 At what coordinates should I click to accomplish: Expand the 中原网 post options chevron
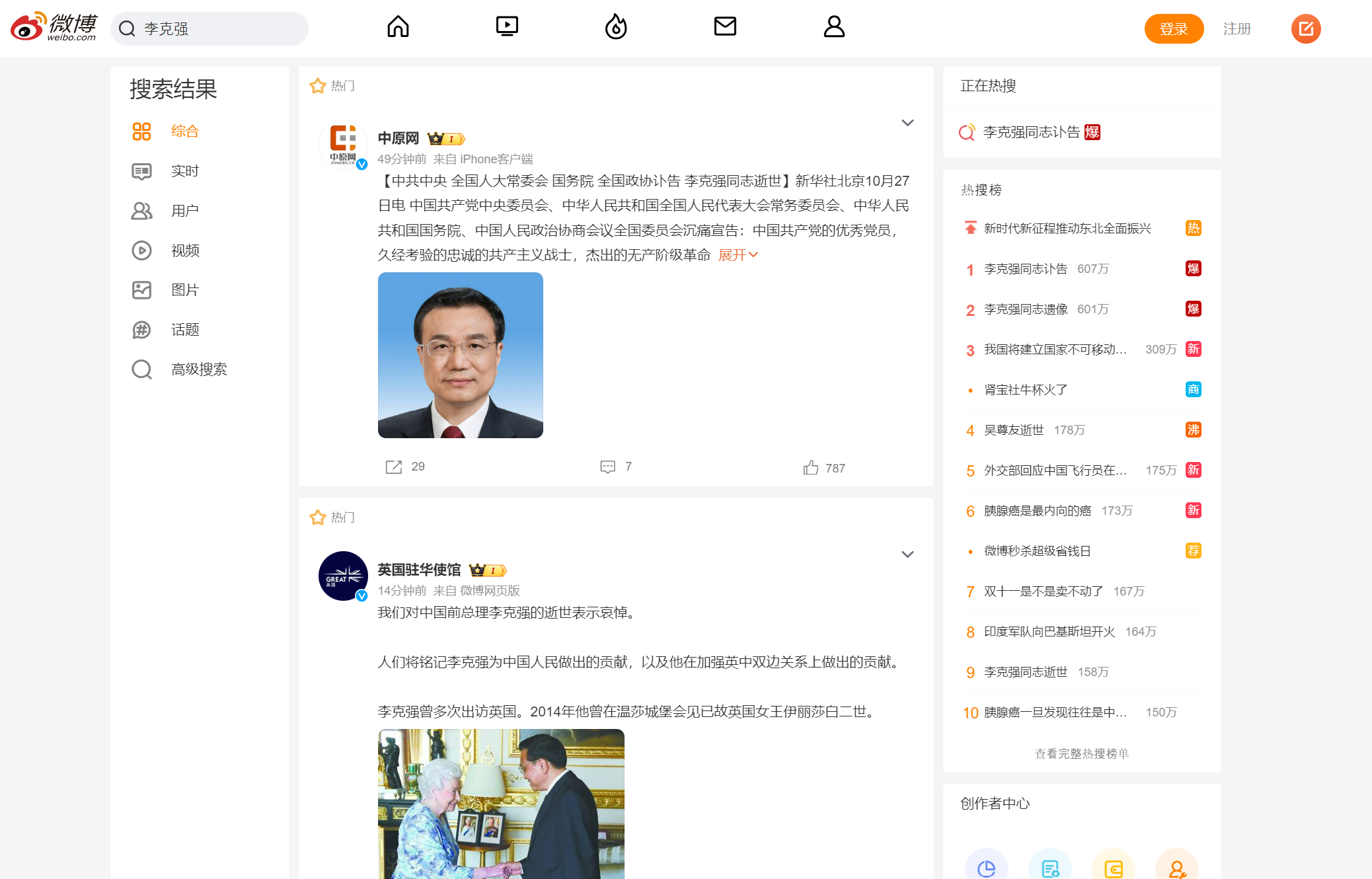tap(907, 123)
